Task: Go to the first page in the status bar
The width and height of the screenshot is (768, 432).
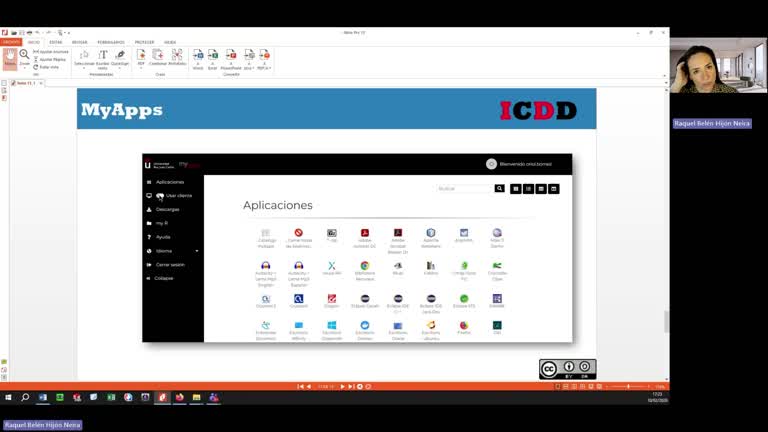Action: [x=300, y=386]
